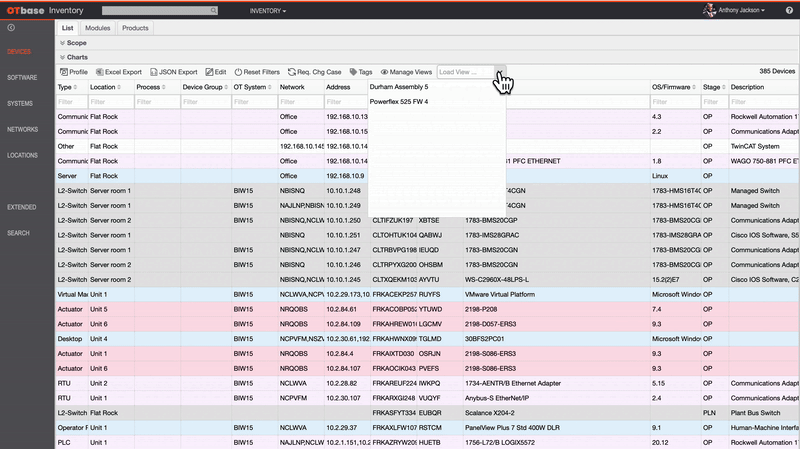The width and height of the screenshot is (800, 449).
Task: Click the Type column filter field
Action: pyautogui.click(x=71, y=102)
